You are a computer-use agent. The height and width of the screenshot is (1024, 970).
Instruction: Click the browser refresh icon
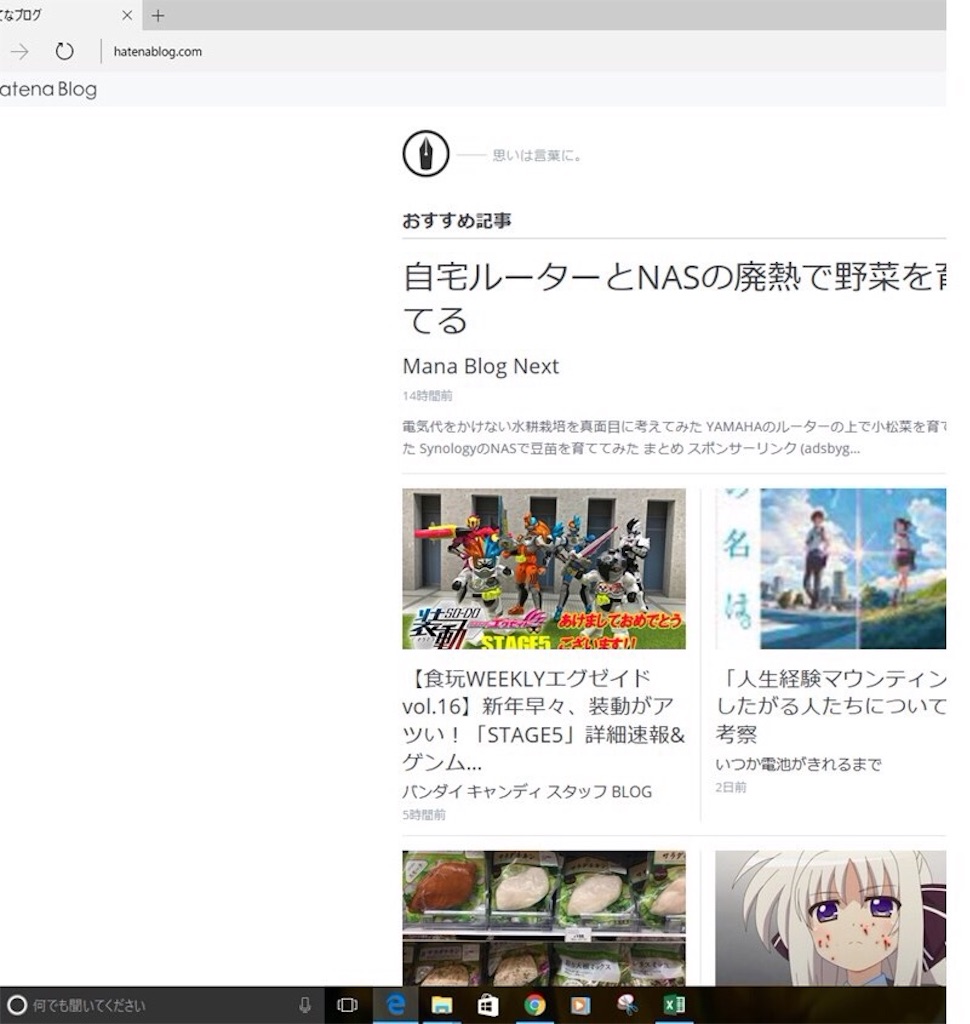pos(64,51)
